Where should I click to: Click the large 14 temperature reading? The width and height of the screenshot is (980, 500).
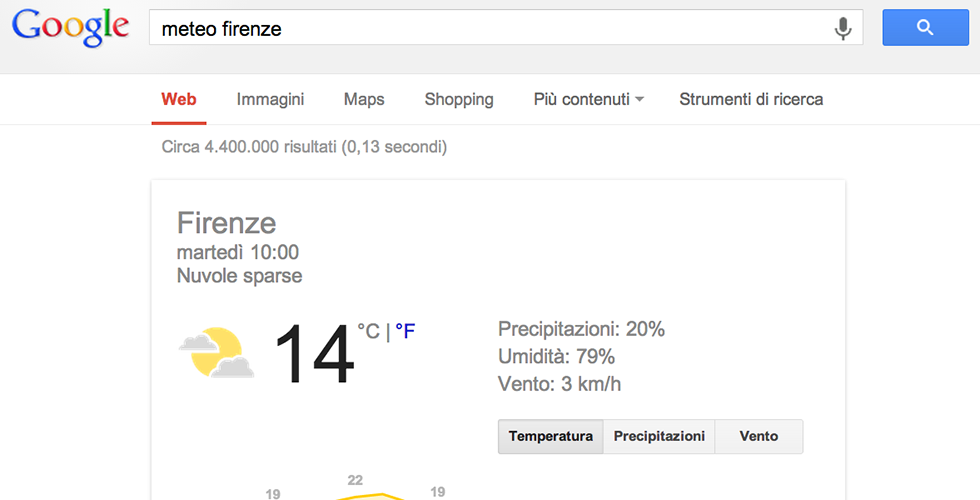tap(313, 355)
